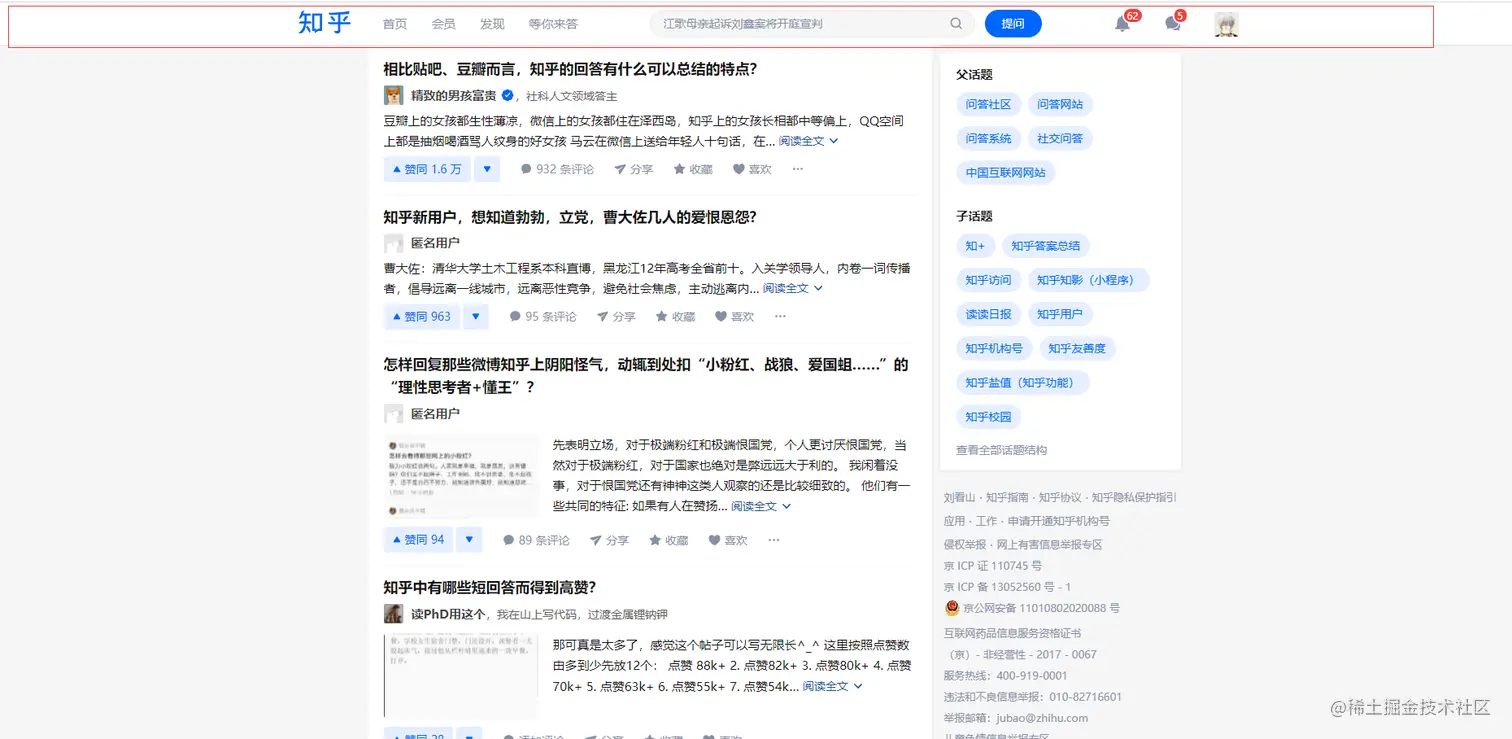Upvote with the 赞同 963 button
Image resolution: width=1512 pixels, height=739 pixels.
pyautogui.click(x=421, y=316)
